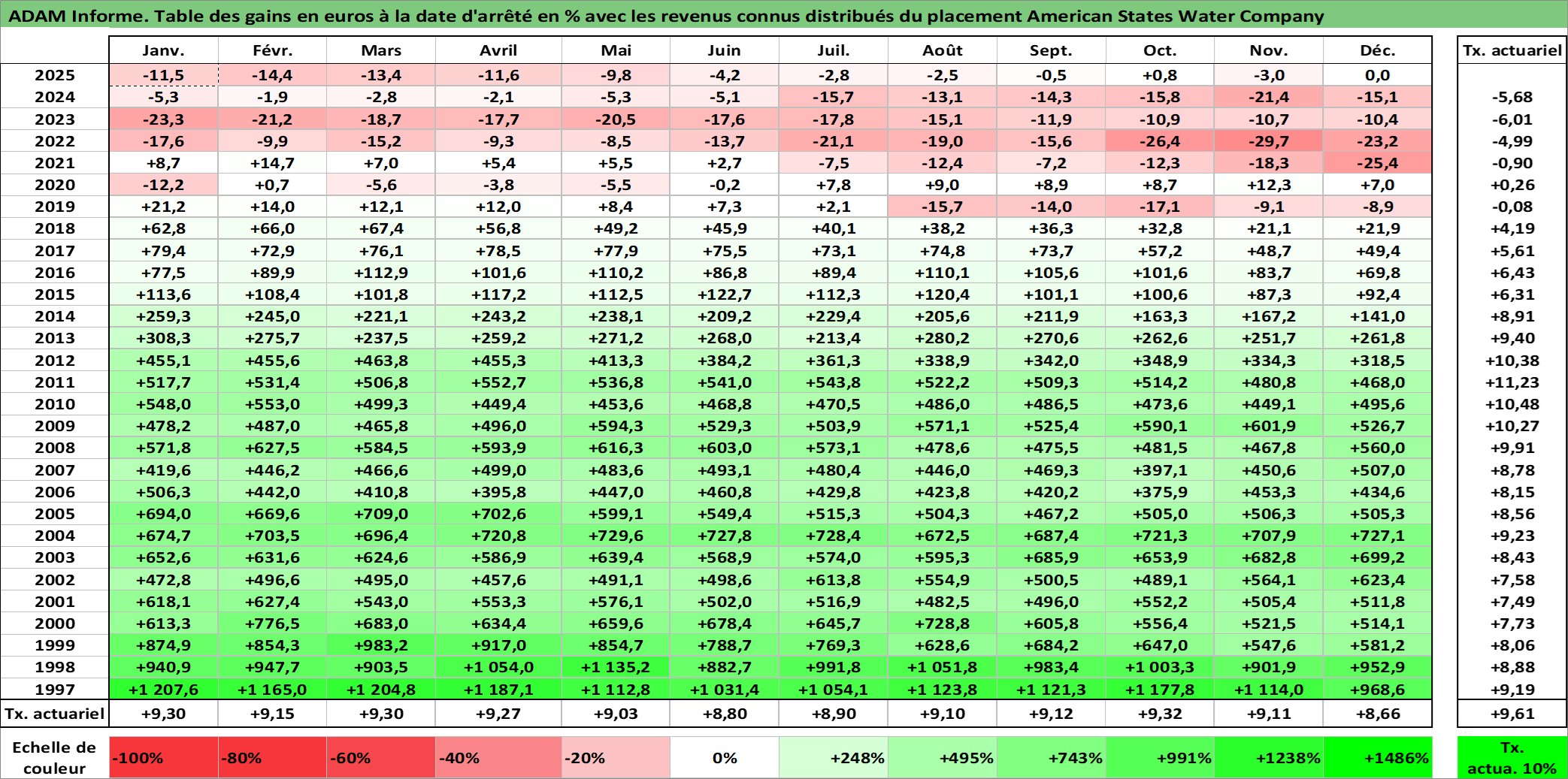Select the 1997 Oct. cell showing +1 177,8

(1160, 690)
